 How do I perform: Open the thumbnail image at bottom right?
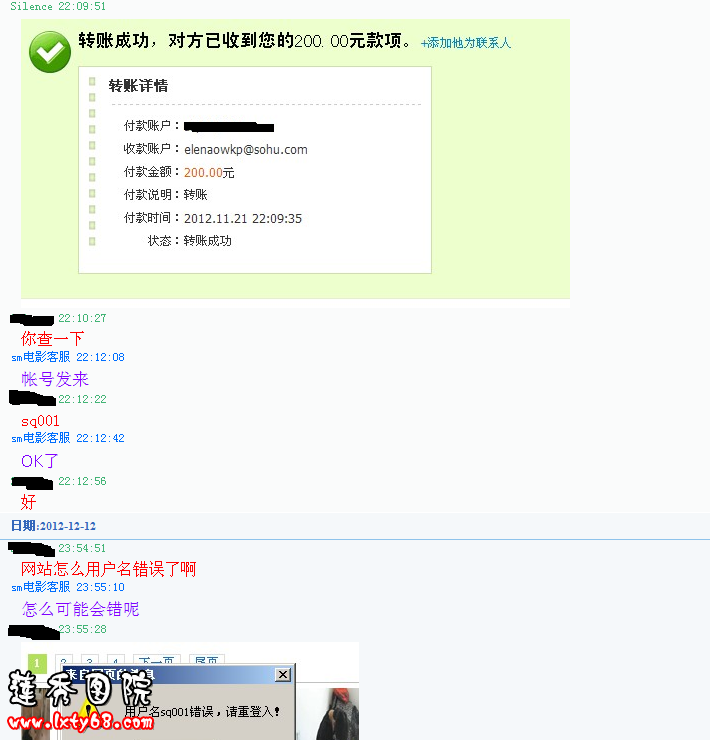coord(338,714)
